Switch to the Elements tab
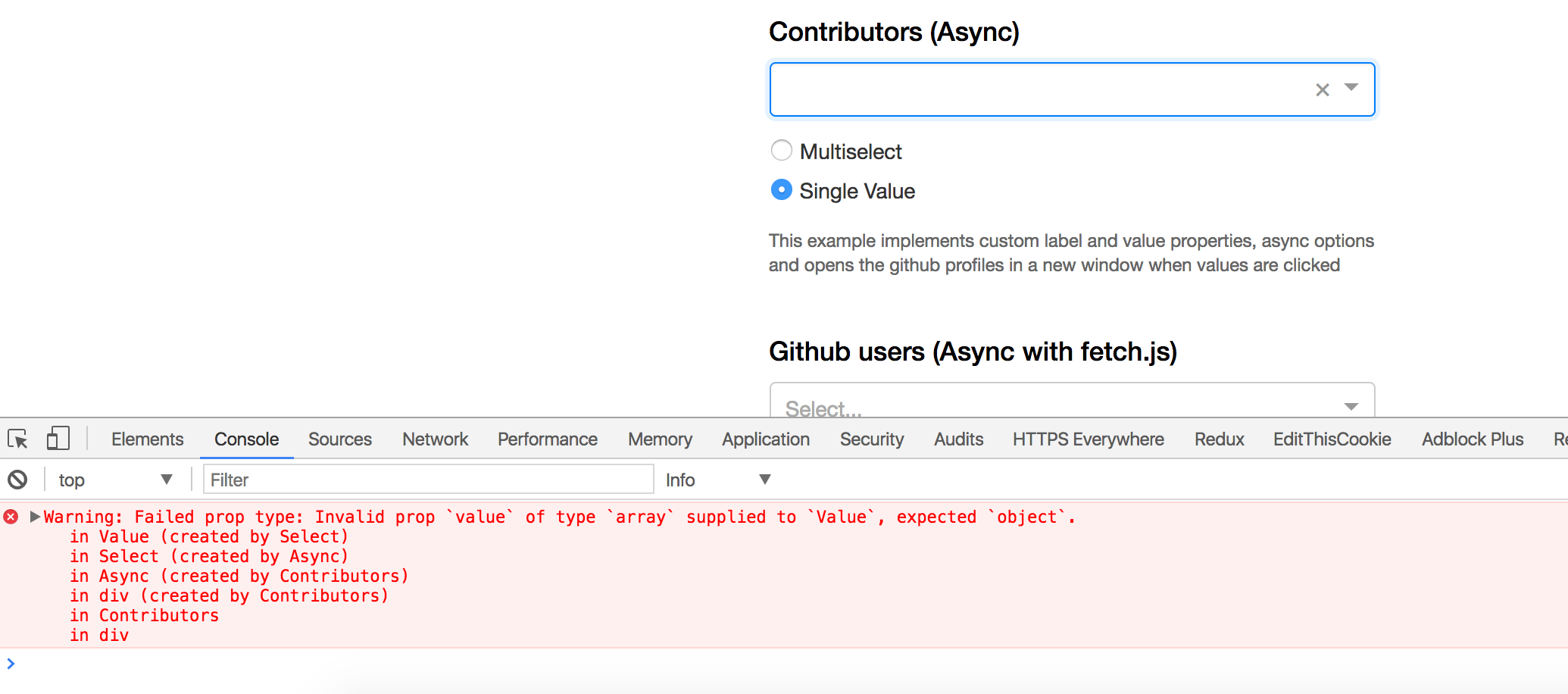This screenshot has width=1568, height=694. coord(147,439)
